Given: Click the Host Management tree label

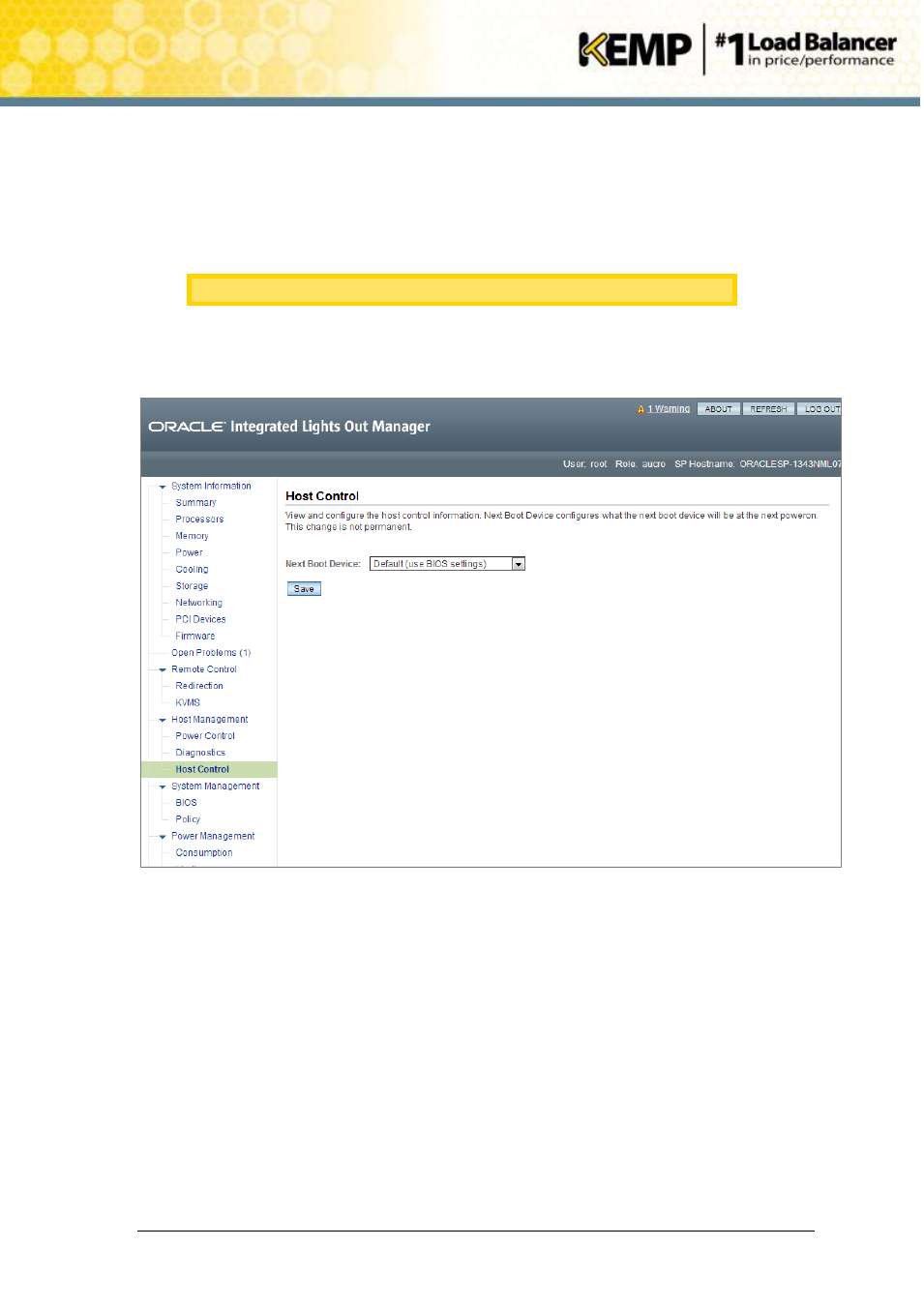Looking at the screenshot, I should click(210, 720).
